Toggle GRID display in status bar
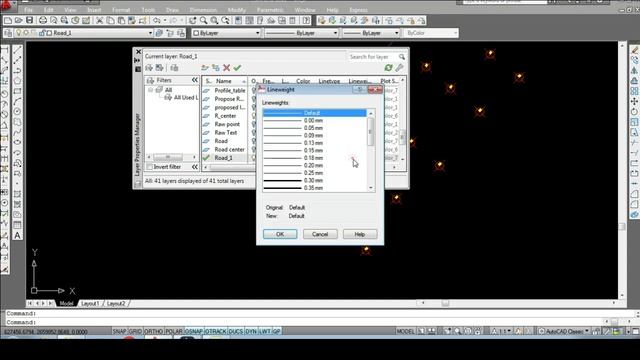The height and width of the screenshot is (360, 640). [x=135, y=331]
